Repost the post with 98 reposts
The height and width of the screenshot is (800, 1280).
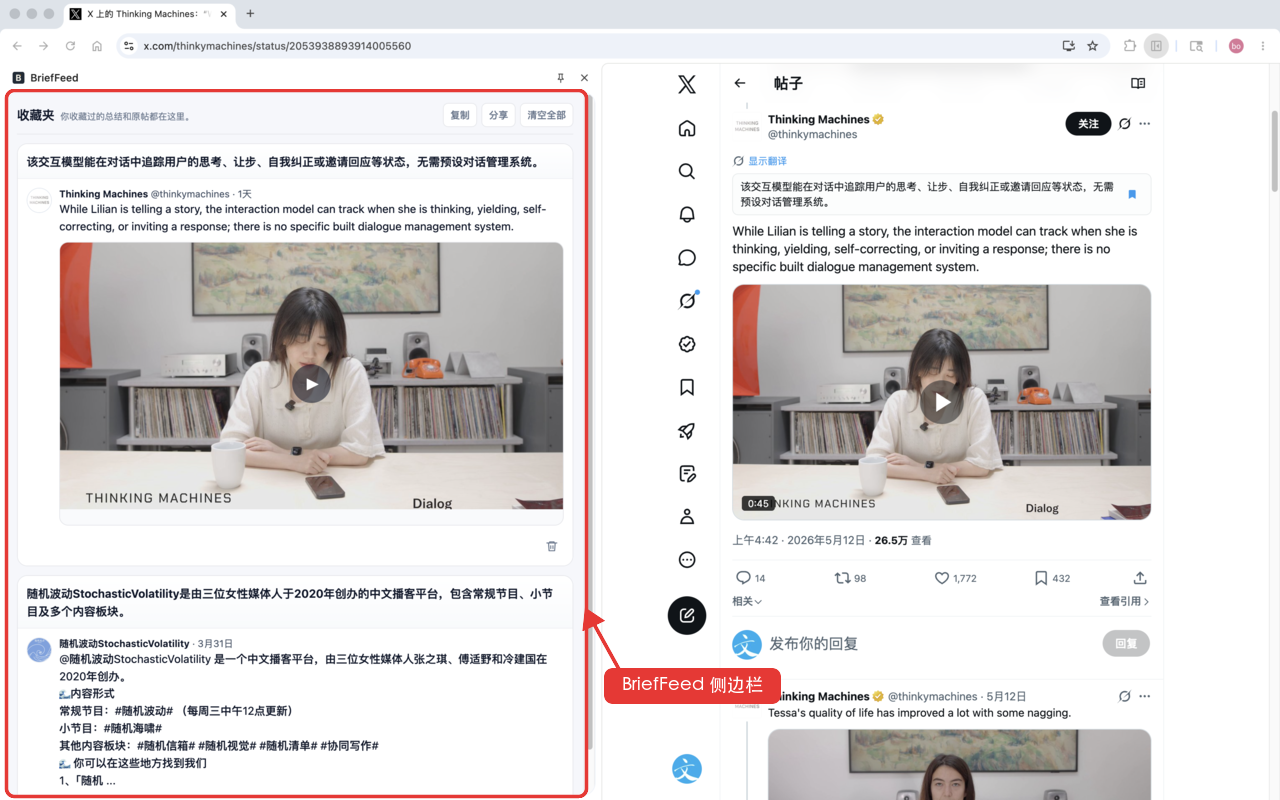click(x=850, y=578)
